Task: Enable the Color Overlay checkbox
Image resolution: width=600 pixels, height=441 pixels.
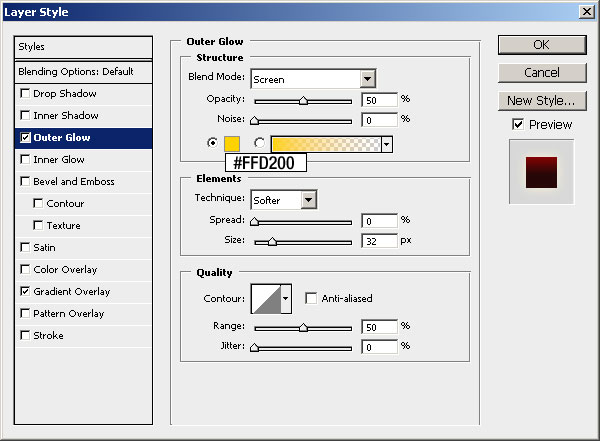Action: tap(25, 269)
